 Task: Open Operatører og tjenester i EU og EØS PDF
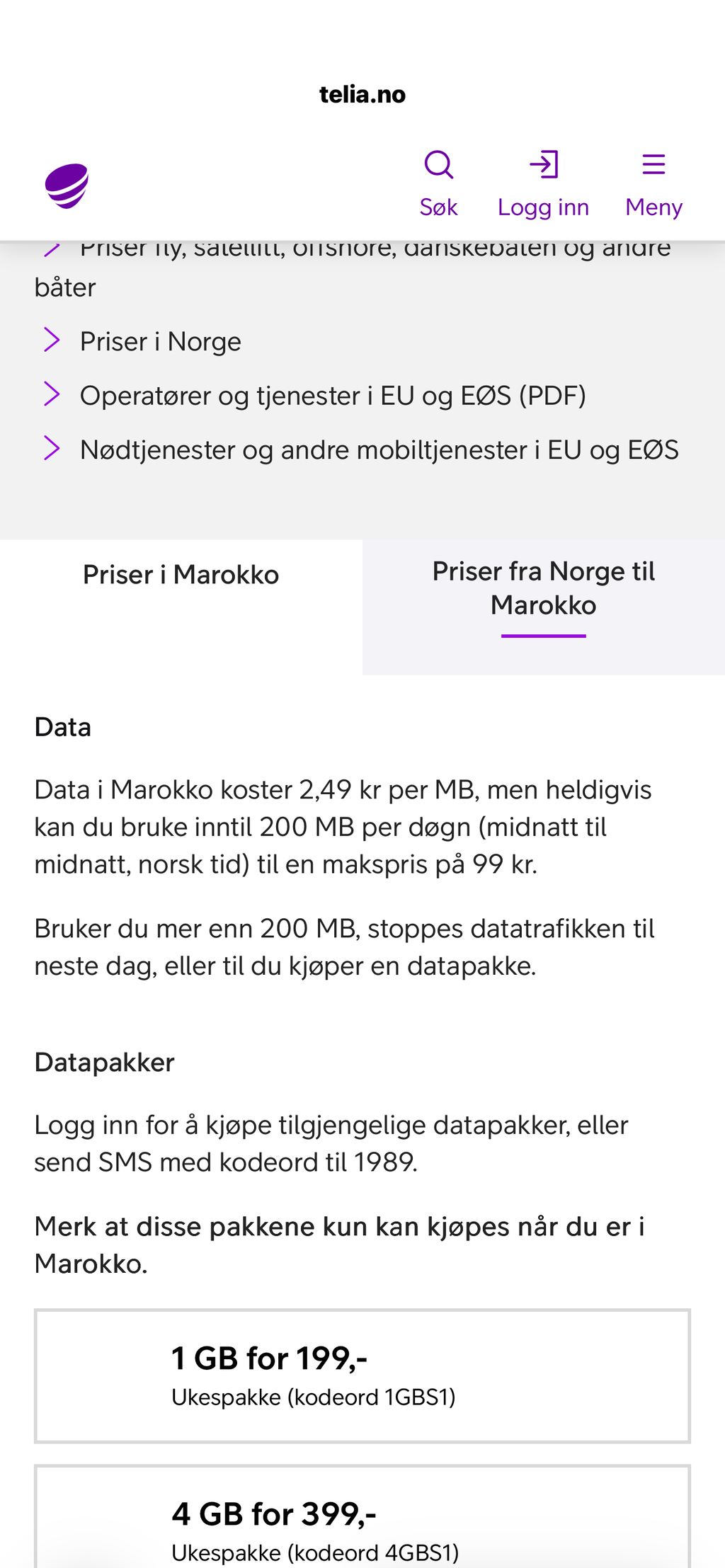333,396
